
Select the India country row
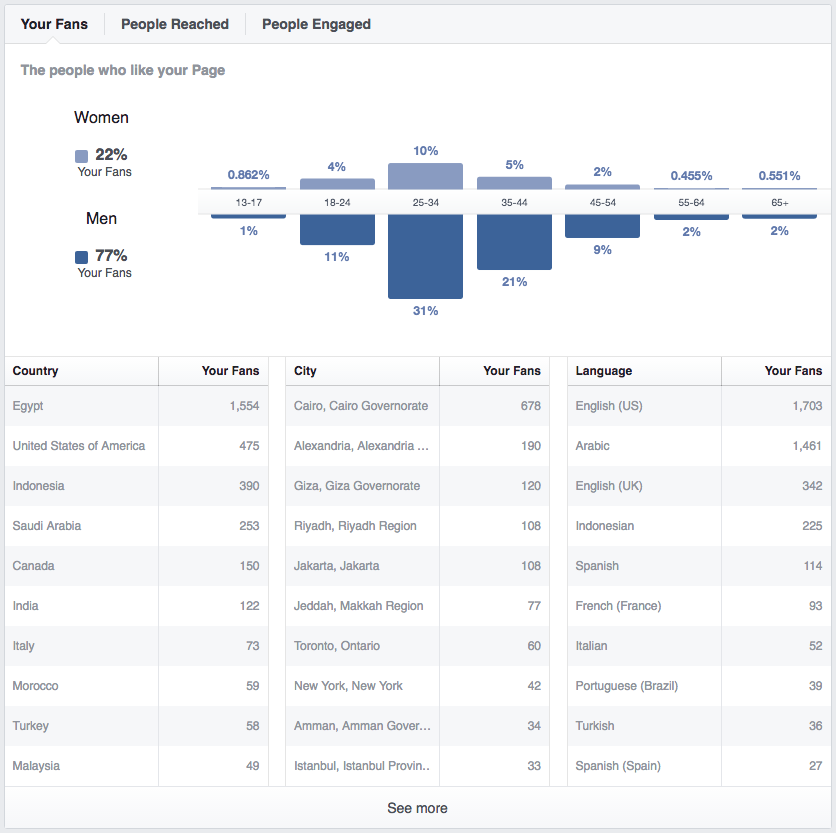click(x=136, y=606)
